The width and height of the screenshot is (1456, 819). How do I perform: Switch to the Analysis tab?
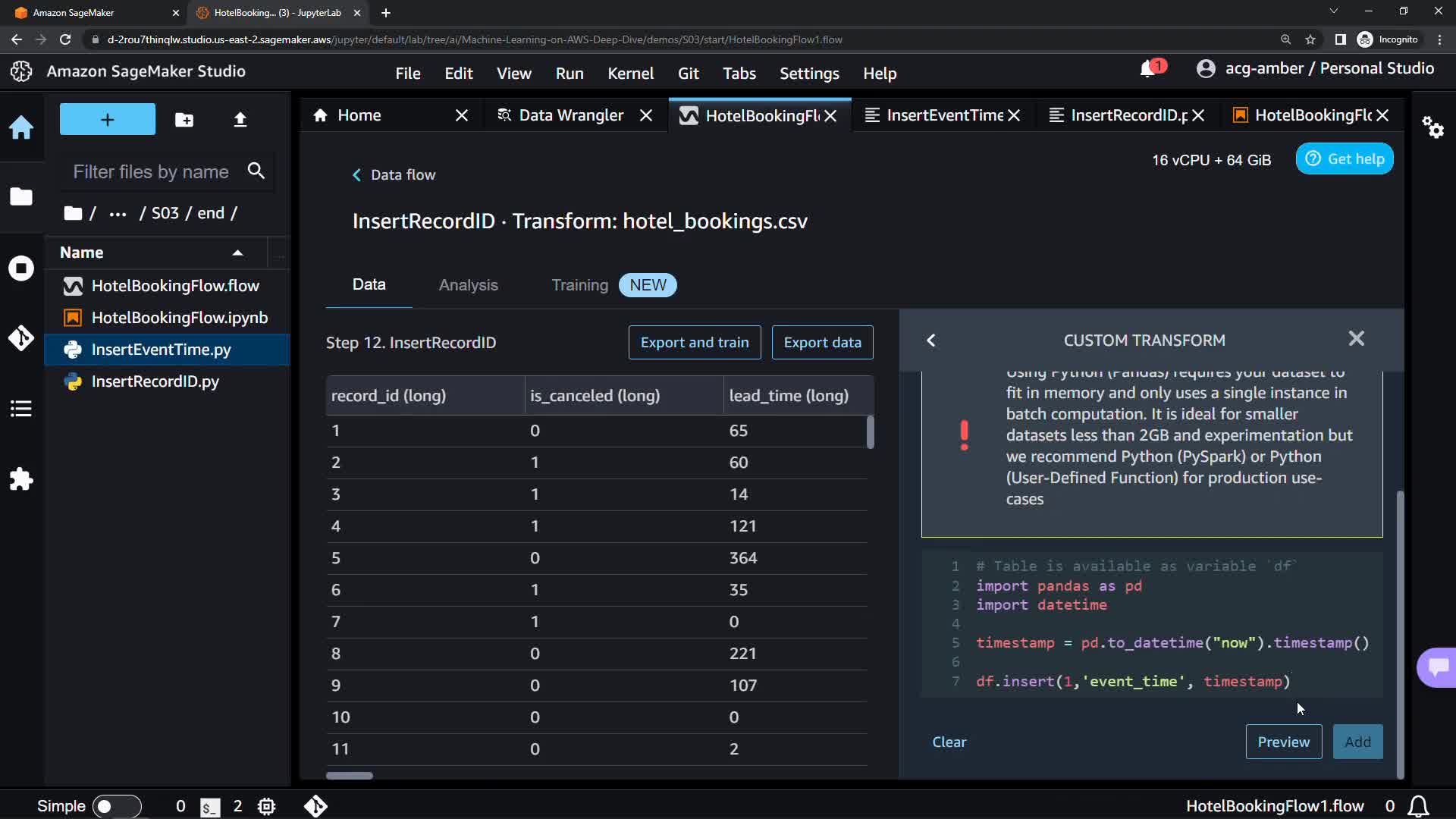click(x=468, y=285)
